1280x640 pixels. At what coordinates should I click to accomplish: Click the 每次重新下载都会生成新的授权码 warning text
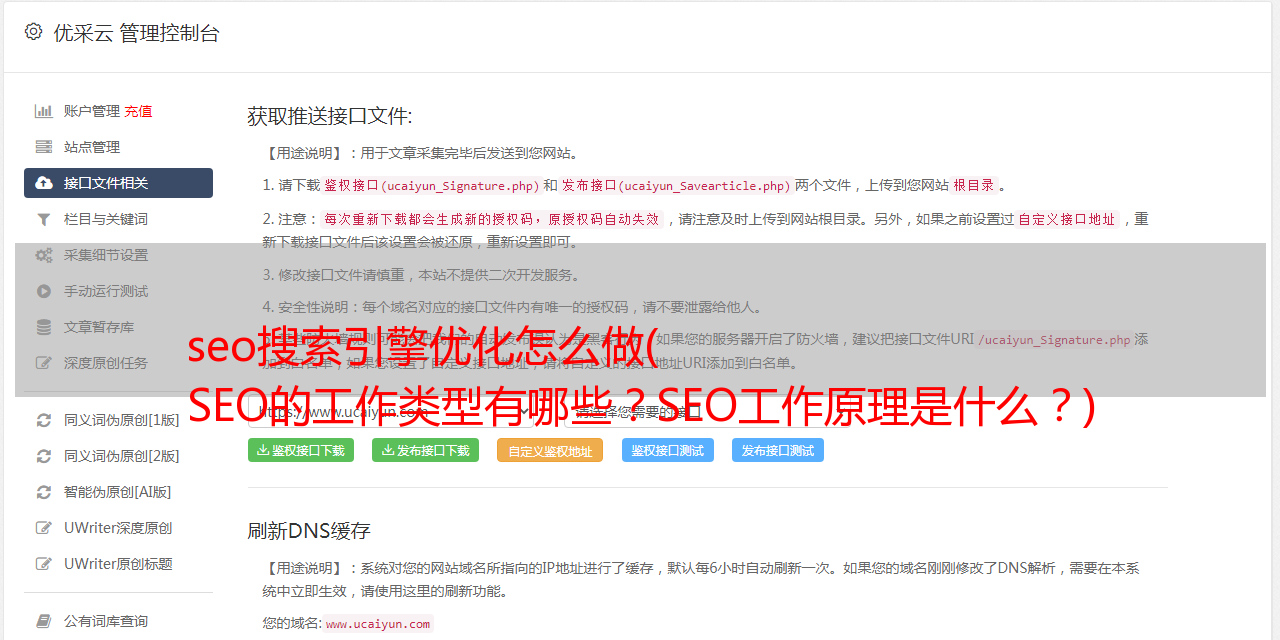pos(492,219)
